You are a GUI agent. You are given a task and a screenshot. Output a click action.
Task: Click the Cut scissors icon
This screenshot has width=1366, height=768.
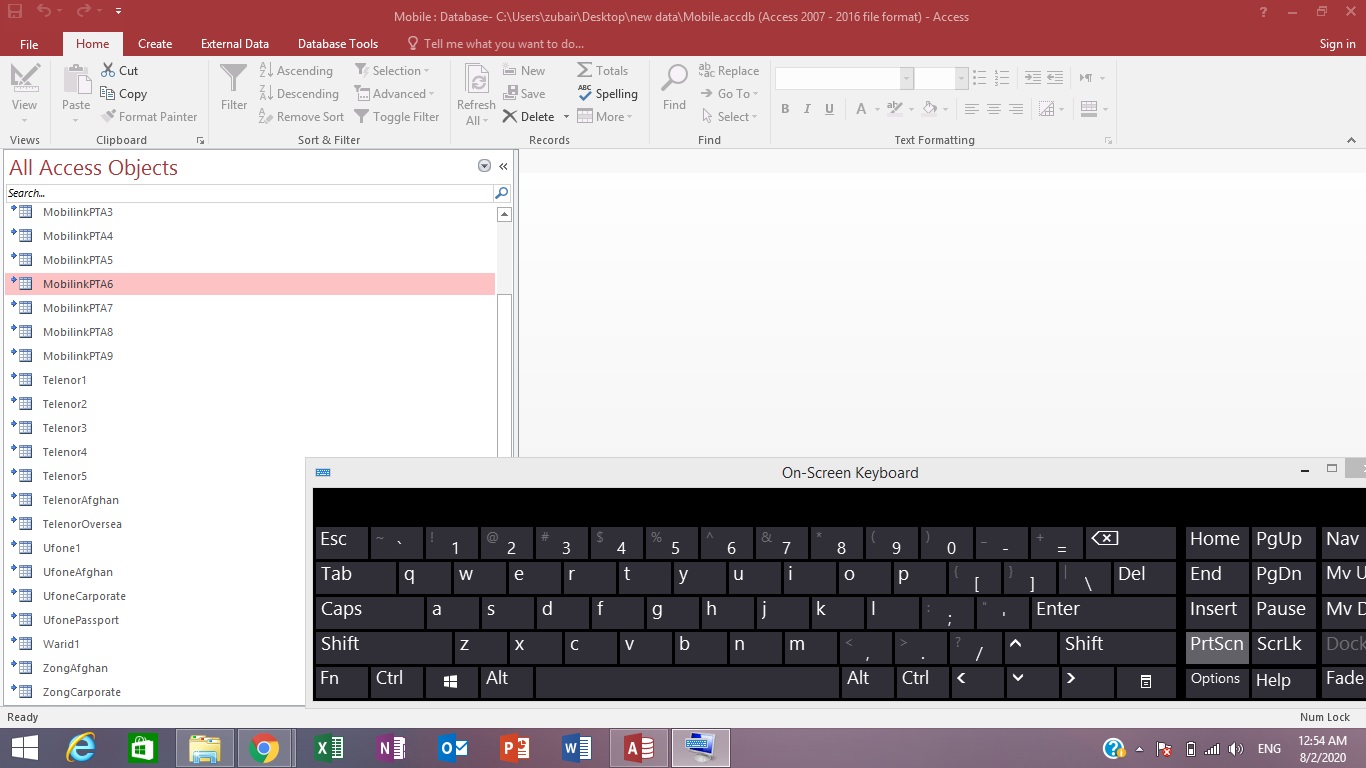(108, 70)
